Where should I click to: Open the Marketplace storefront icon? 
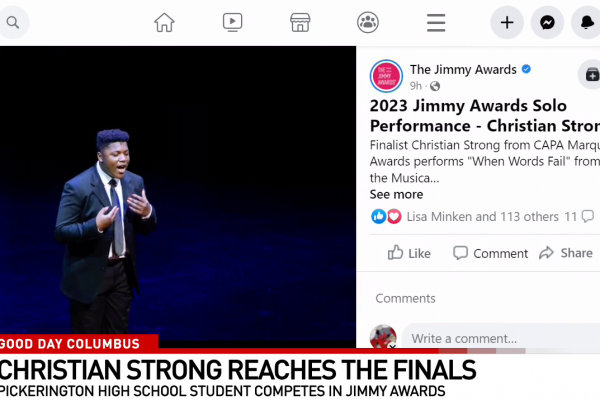(x=300, y=22)
